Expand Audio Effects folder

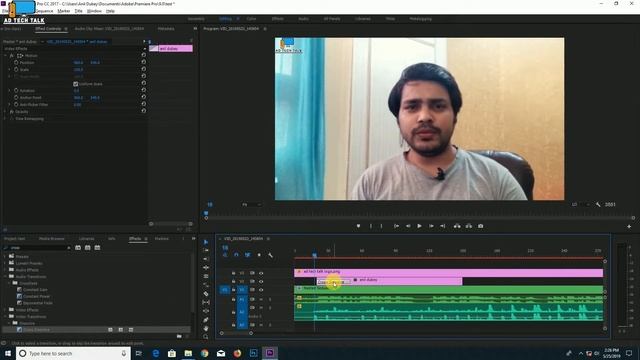(5, 270)
